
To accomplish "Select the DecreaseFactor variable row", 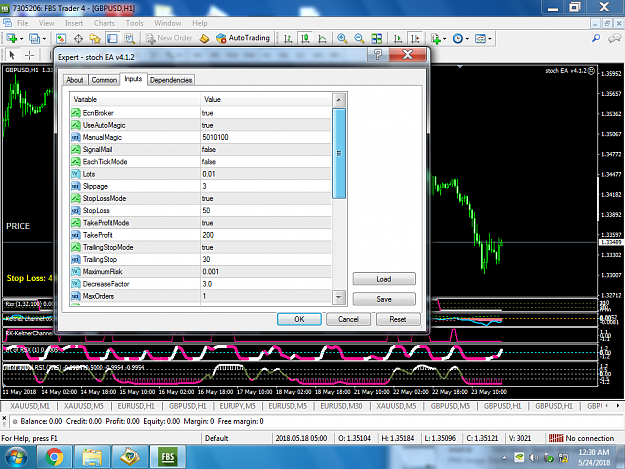I will pyautogui.click(x=200, y=284).
